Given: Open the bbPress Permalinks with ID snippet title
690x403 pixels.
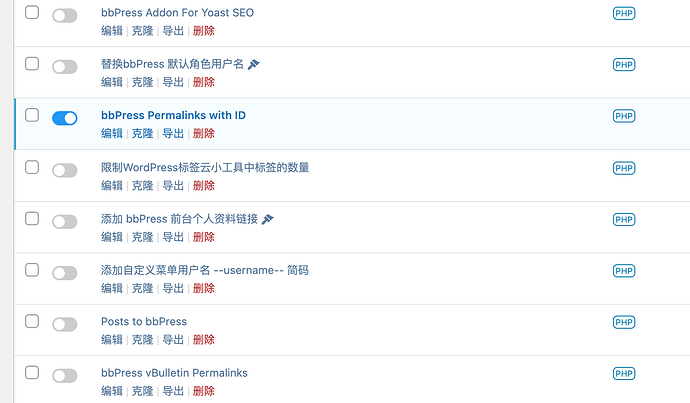Looking at the screenshot, I should [173, 115].
